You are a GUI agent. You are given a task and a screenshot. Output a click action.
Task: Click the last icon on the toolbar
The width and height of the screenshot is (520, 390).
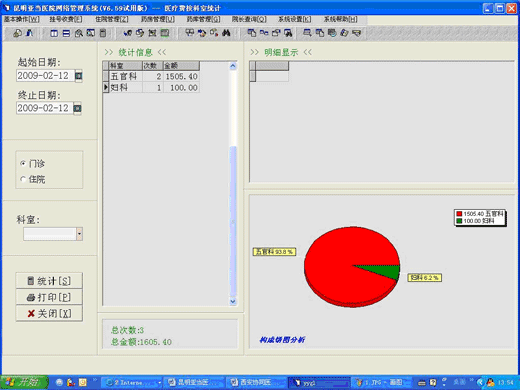[357, 33]
